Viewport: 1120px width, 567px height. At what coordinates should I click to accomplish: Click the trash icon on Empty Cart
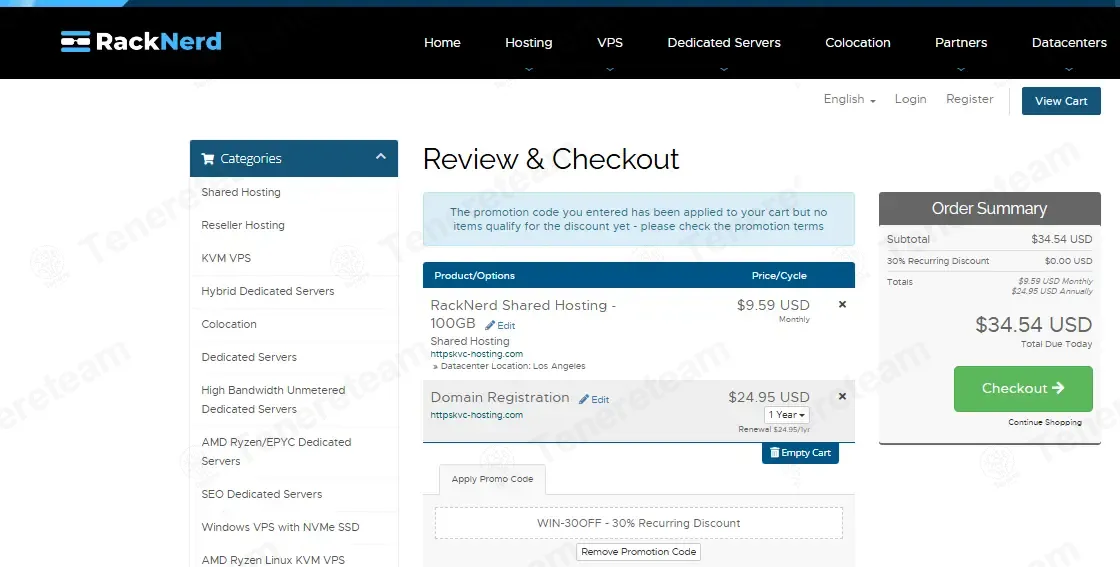pyautogui.click(x=774, y=453)
